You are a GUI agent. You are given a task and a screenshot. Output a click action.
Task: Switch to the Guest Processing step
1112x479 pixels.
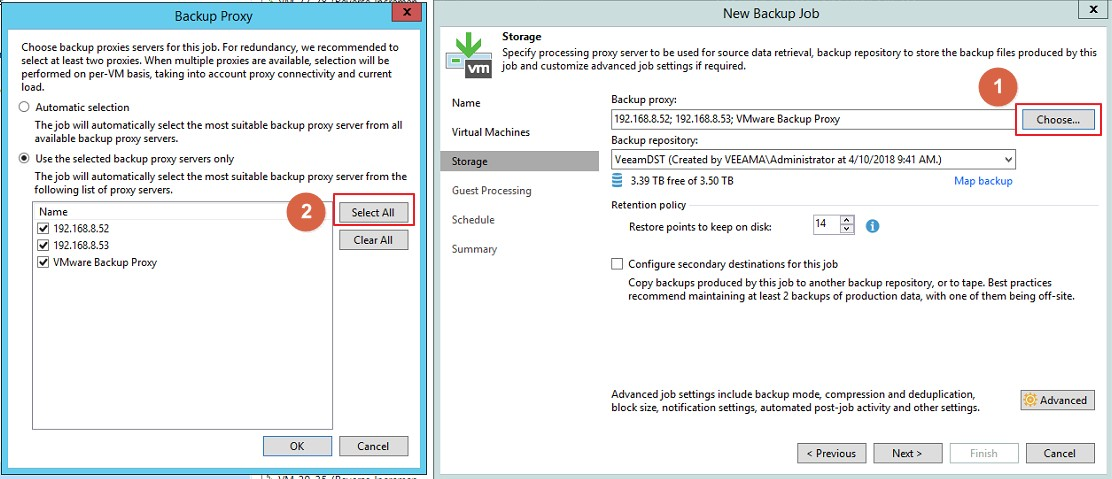[x=492, y=190]
